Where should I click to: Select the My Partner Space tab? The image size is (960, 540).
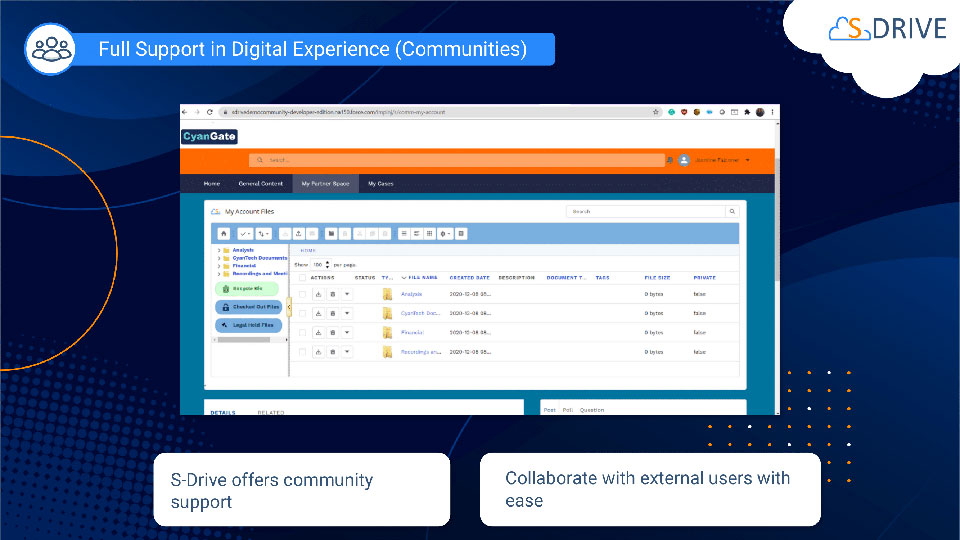pos(325,184)
